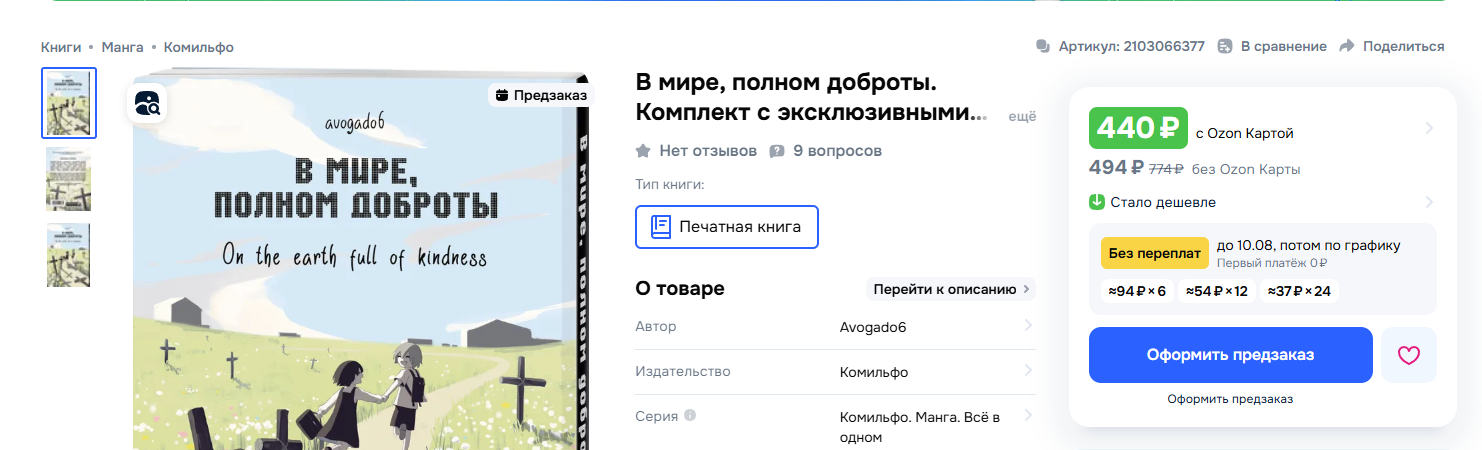Viewport: 1482px width, 450px height.
Task: Add the book to favorites with heart icon
Action: pos(1409,355)
